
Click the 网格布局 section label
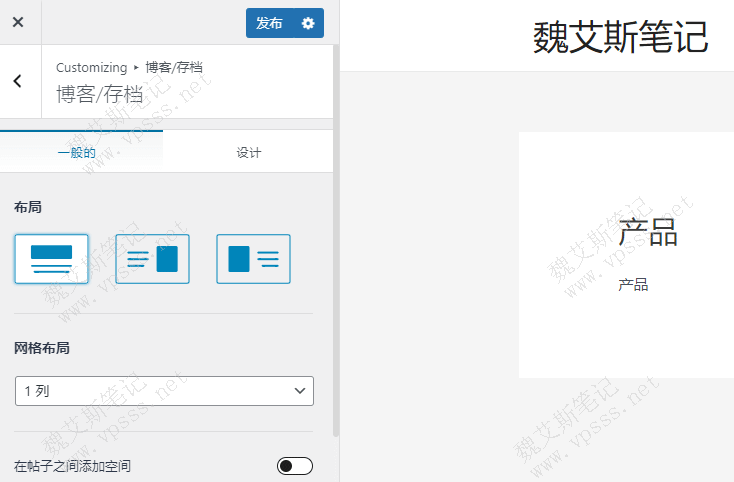click(42, 348)
